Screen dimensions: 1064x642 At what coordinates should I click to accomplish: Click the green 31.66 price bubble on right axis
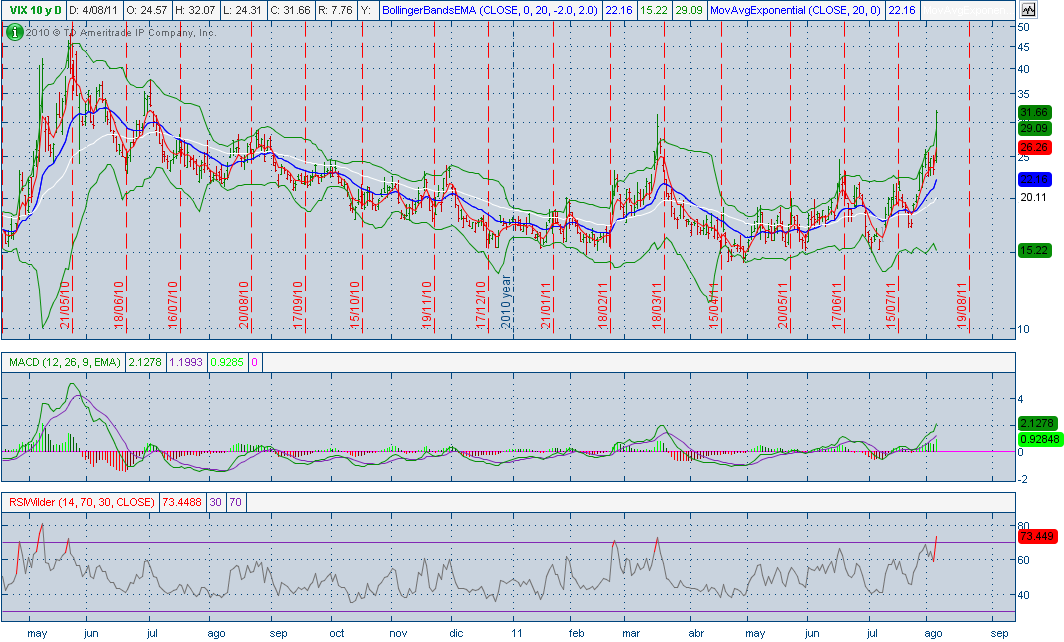tap(1034, 112)
